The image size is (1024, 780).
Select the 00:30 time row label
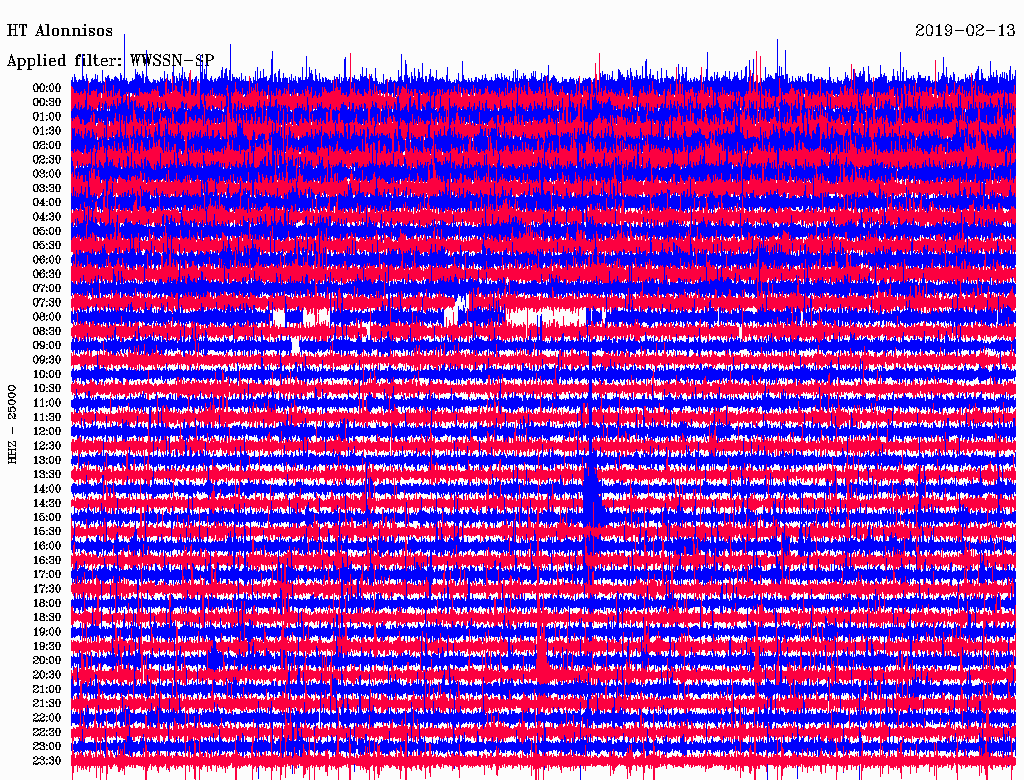(x=47, y=102)
